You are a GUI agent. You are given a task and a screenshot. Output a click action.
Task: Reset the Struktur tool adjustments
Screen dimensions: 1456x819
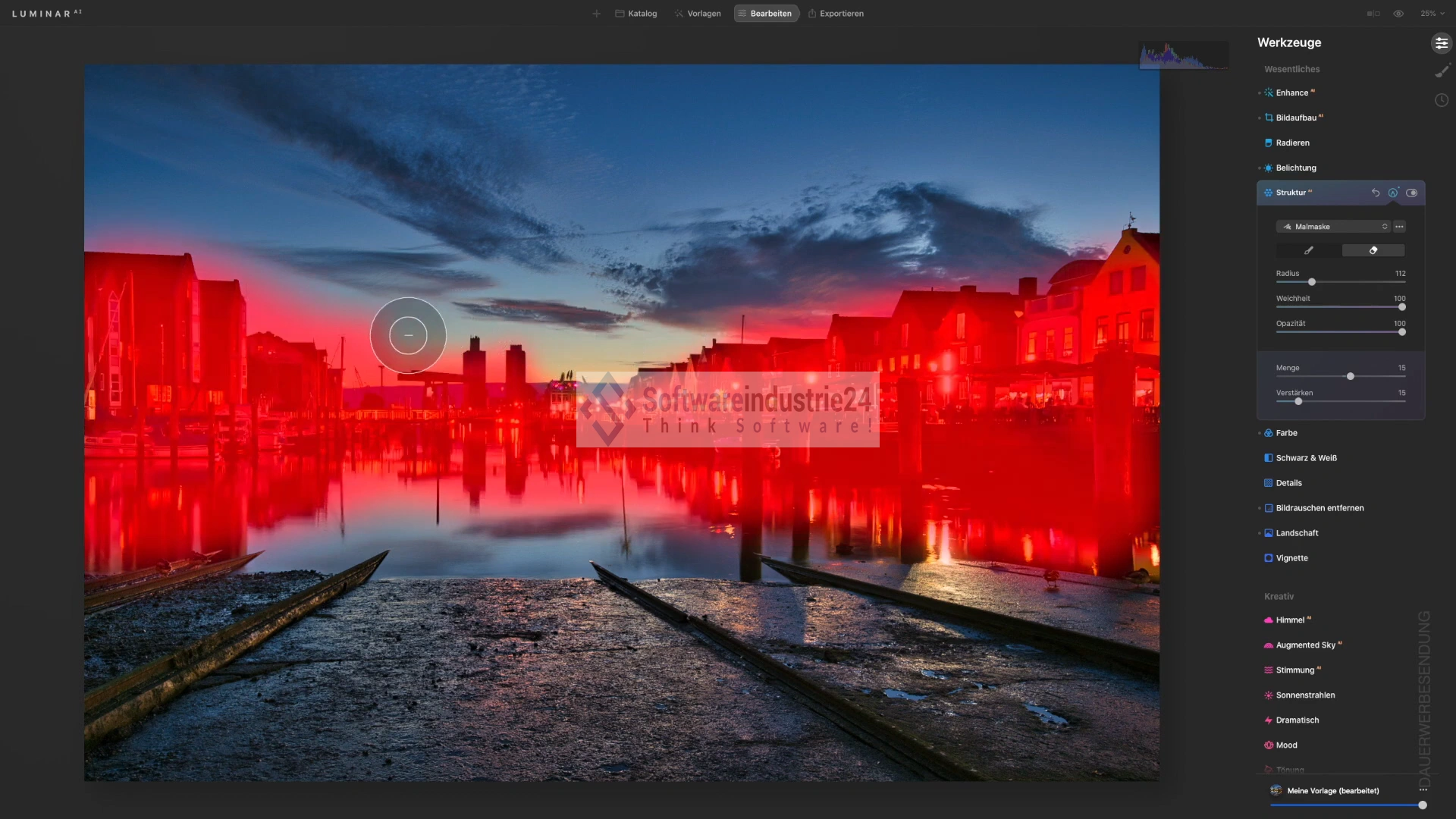pos(1376,193)
